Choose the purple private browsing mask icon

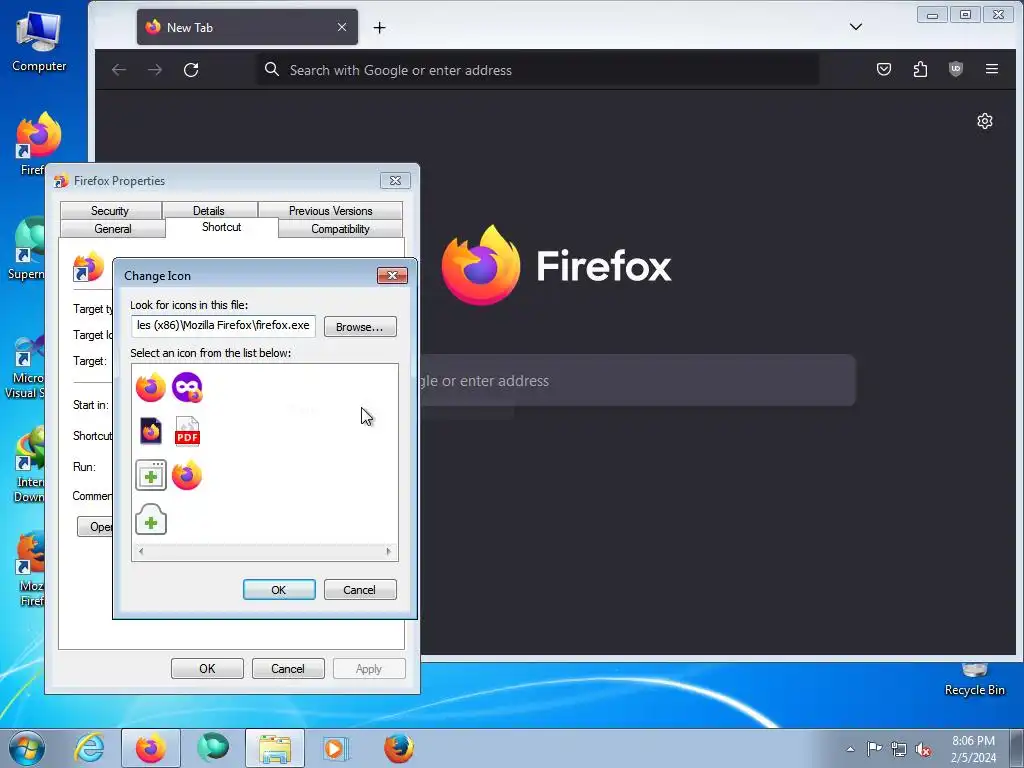click(x=187, y=387)
